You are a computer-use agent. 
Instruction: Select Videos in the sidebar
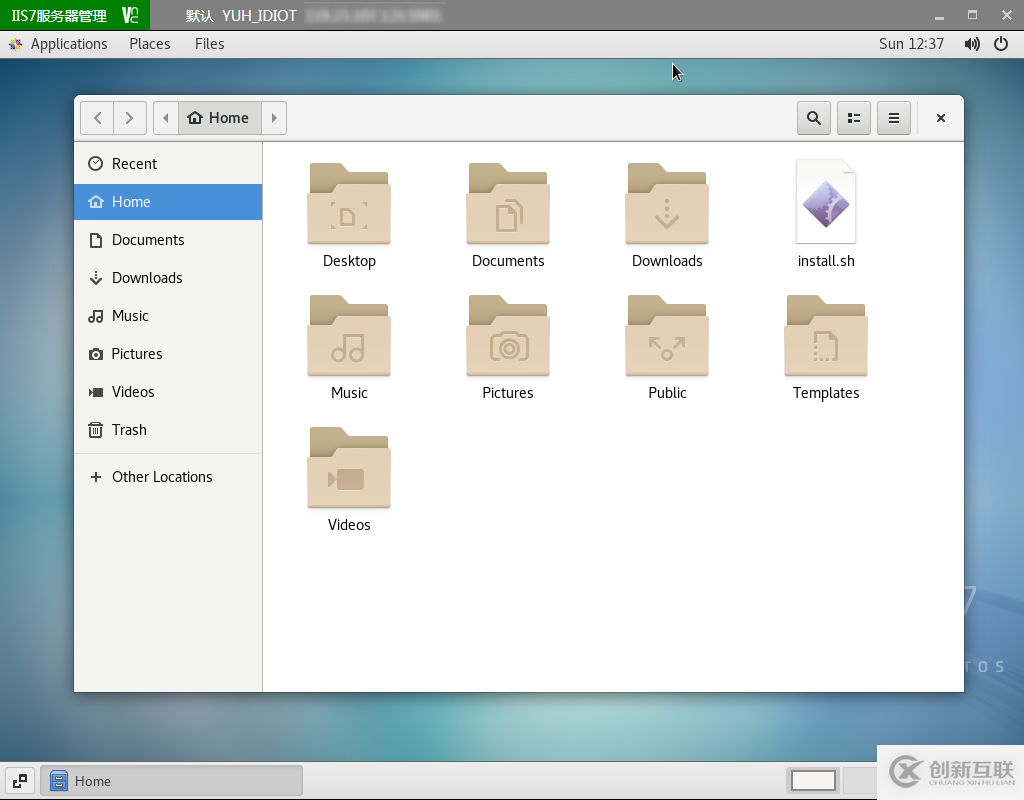(x=168, y=392)
